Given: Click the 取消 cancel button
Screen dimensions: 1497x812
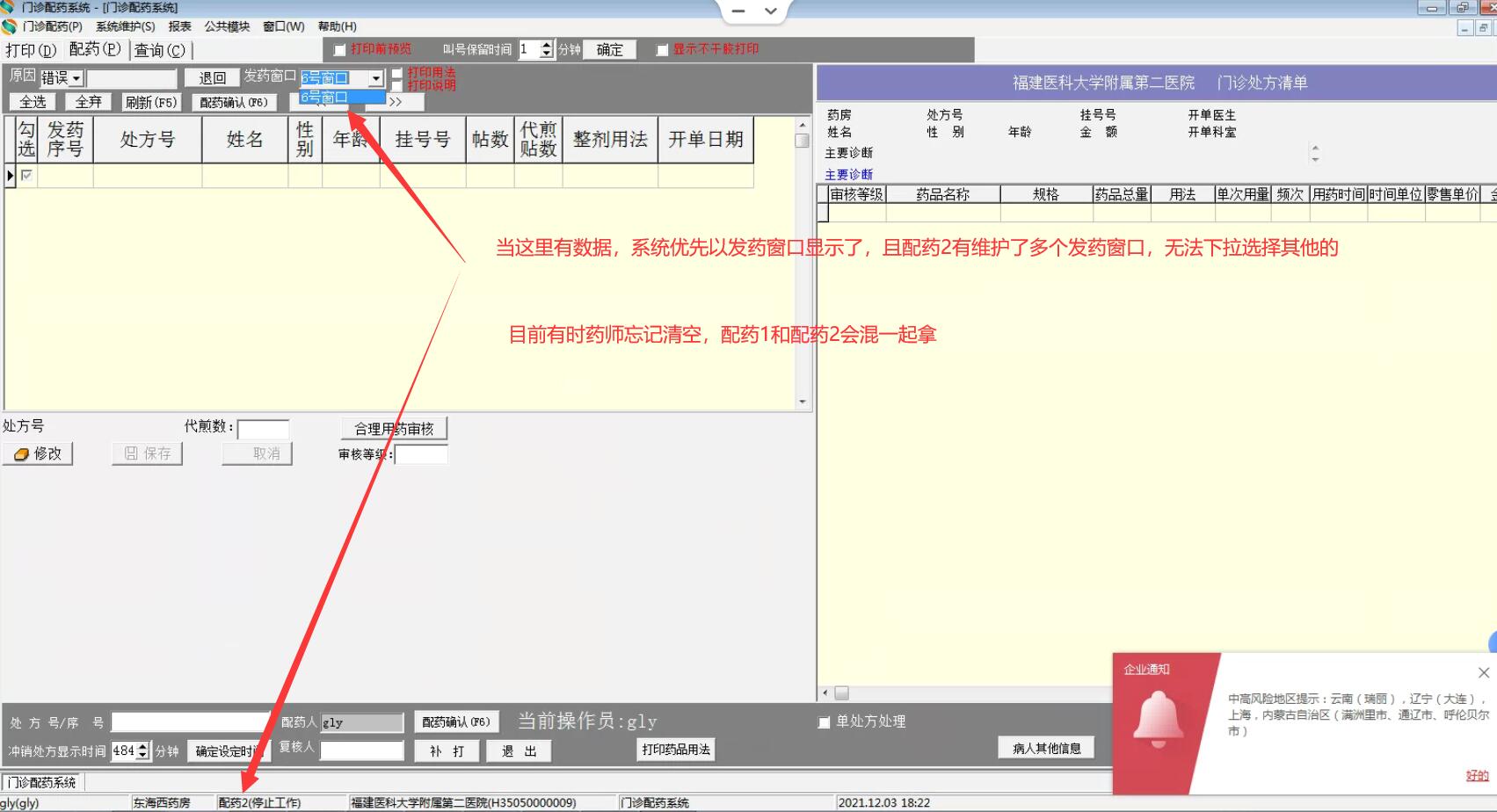Looking at the screenshot, I should coord(257,453).
